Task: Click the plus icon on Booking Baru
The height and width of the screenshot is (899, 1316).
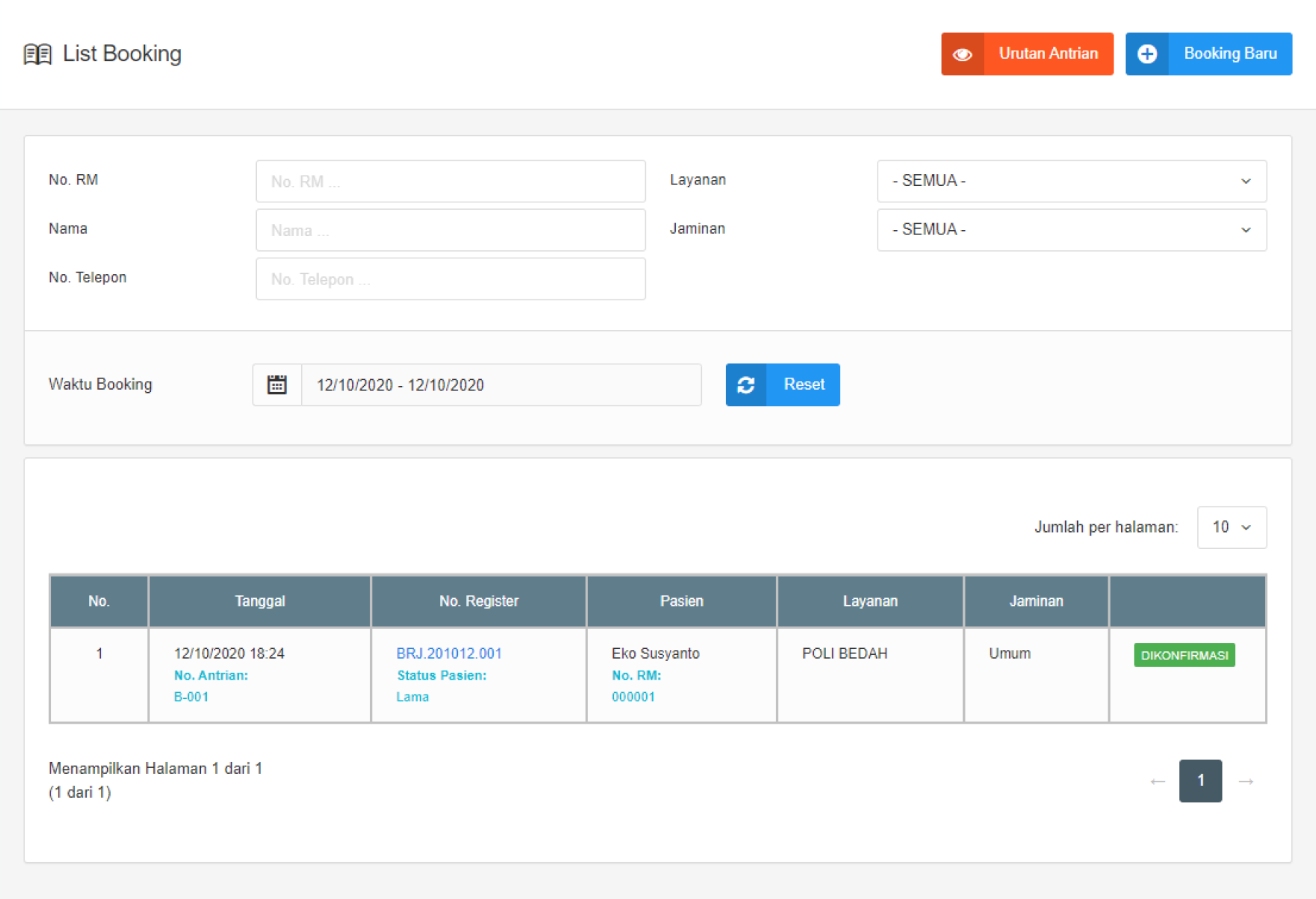Action: click(x=1147, y=54)
